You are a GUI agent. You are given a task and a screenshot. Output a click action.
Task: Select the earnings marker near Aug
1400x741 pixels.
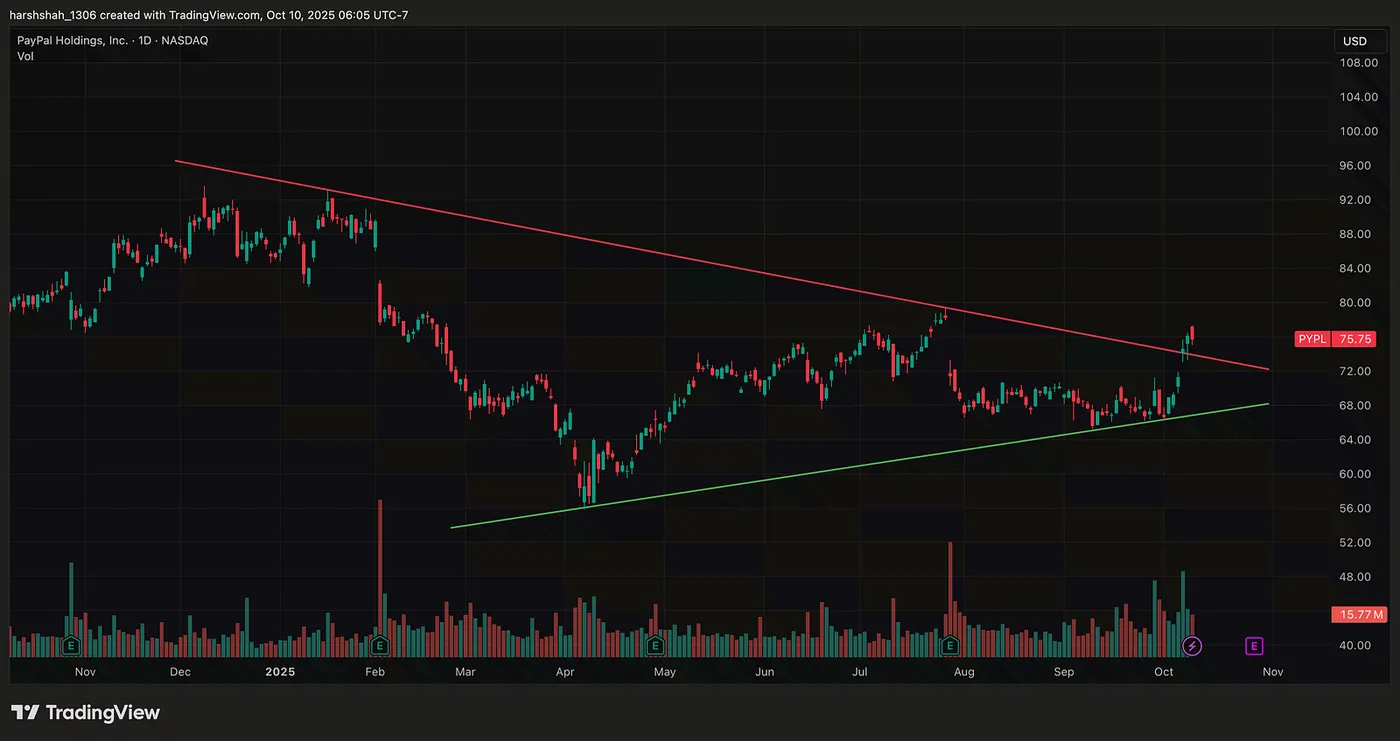point(950,645)
